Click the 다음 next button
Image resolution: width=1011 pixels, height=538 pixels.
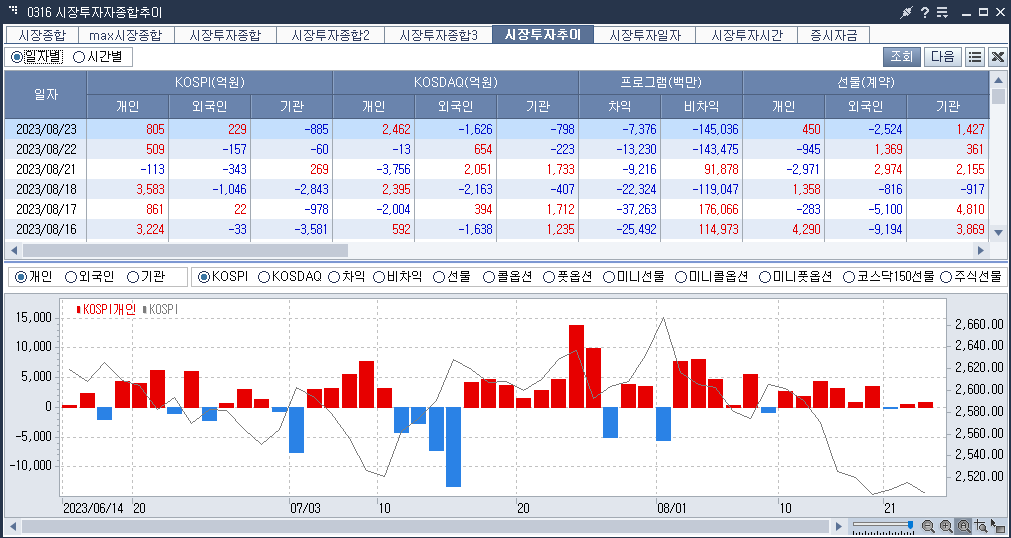click(943, 57)
